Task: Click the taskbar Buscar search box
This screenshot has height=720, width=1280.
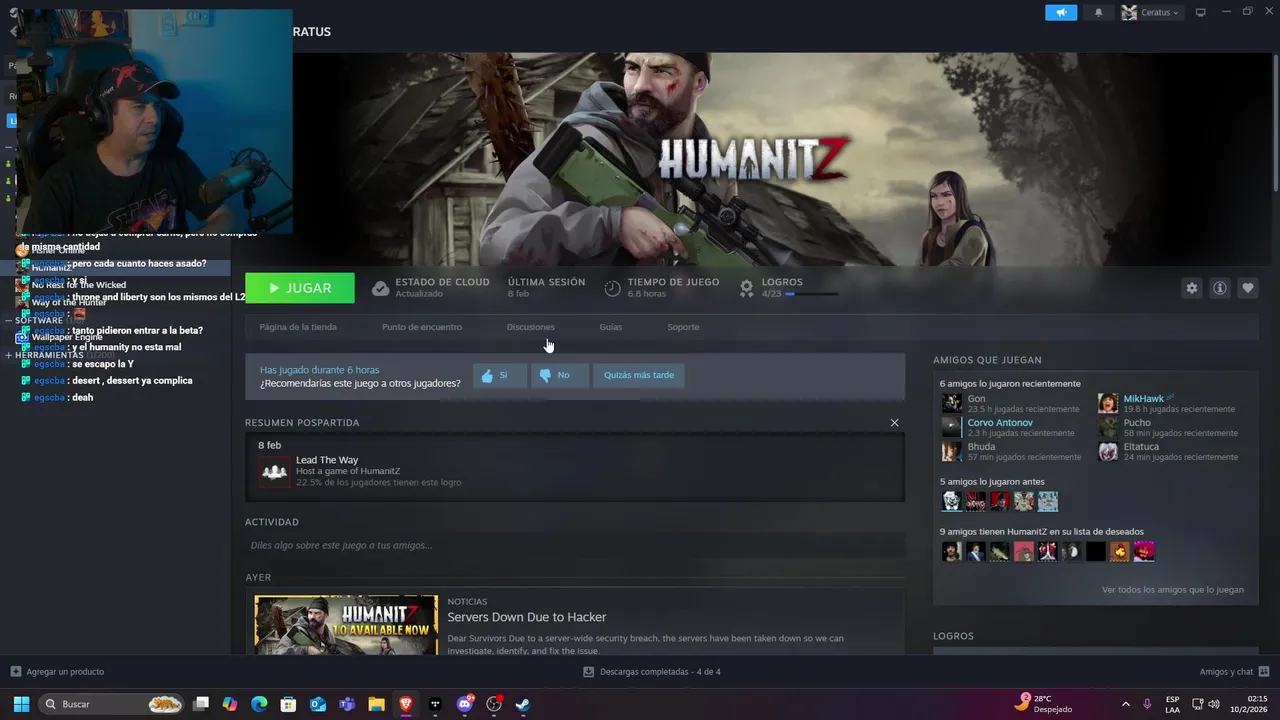Action: 113,704
